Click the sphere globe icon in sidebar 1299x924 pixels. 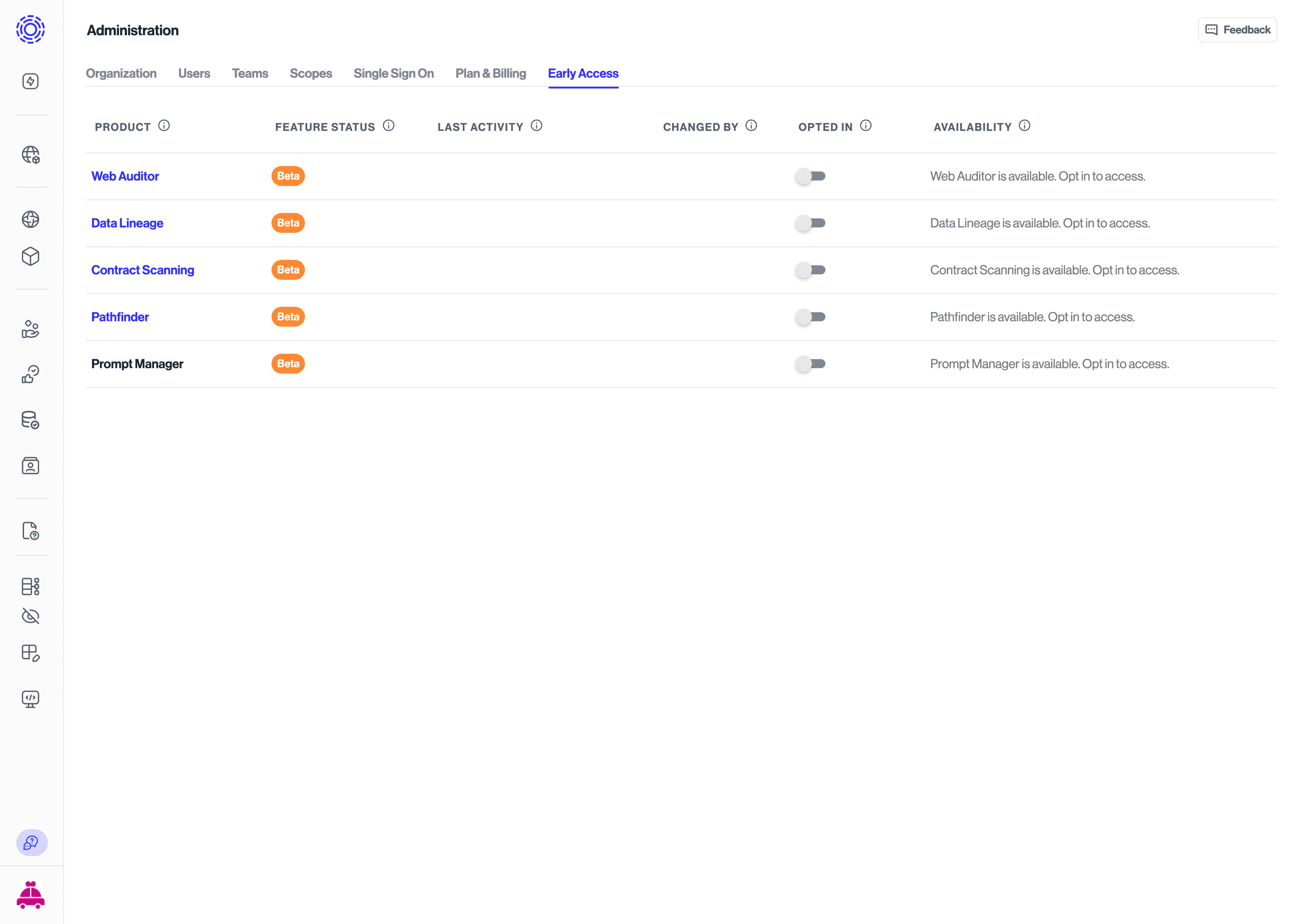pyautogui.click(x=31, y=219)
